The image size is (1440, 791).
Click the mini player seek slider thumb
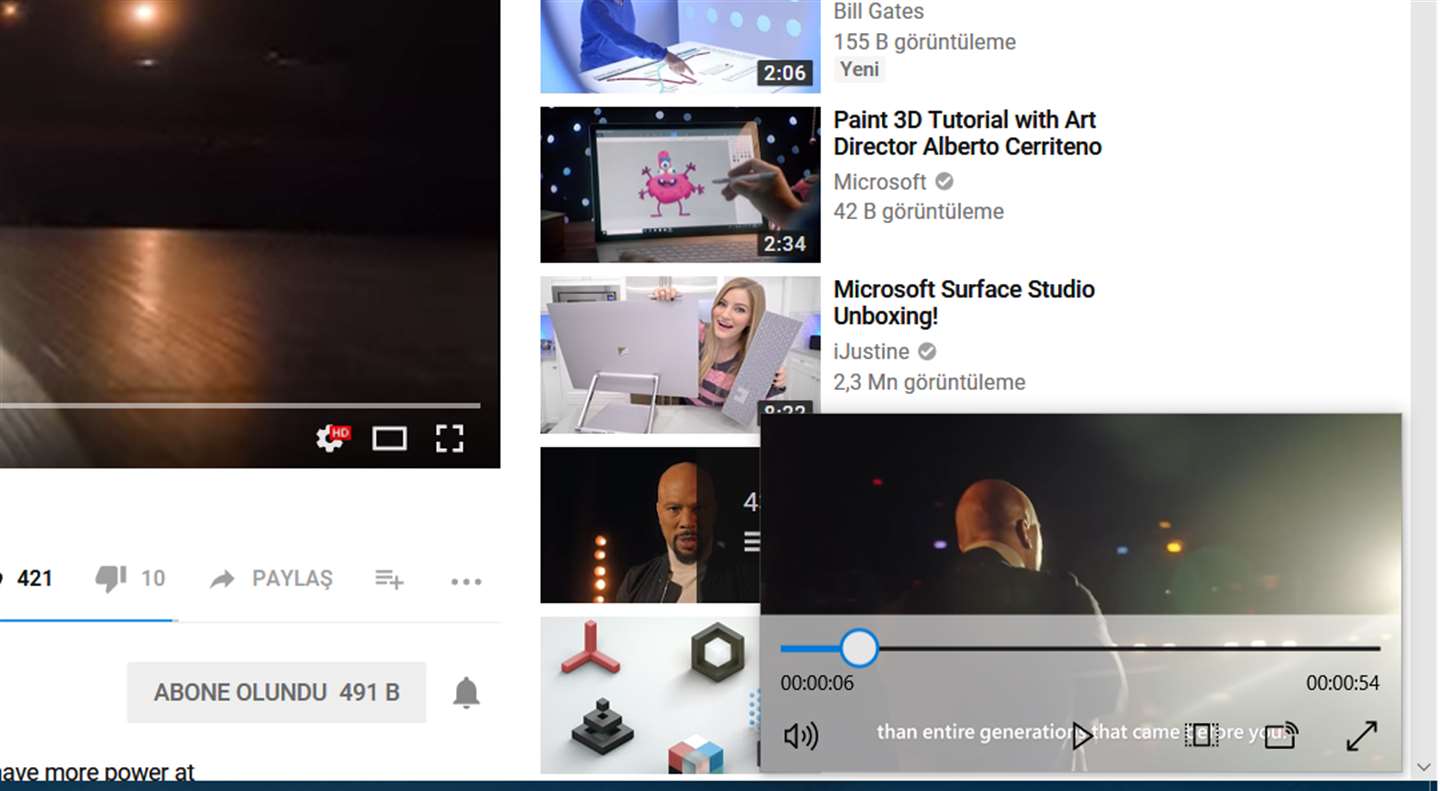[x=858, y=648]
